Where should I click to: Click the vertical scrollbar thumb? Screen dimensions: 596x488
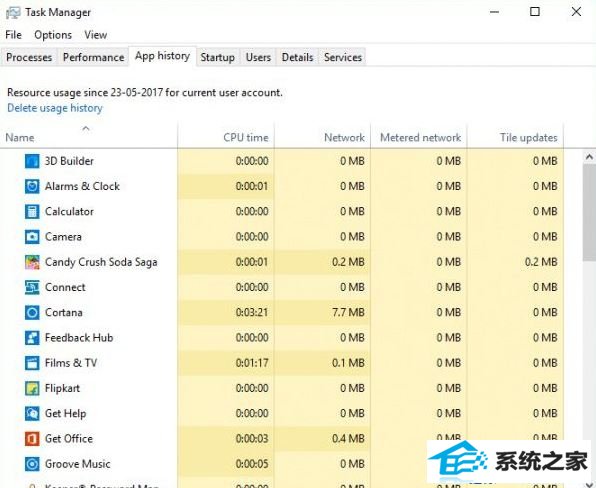589,213
